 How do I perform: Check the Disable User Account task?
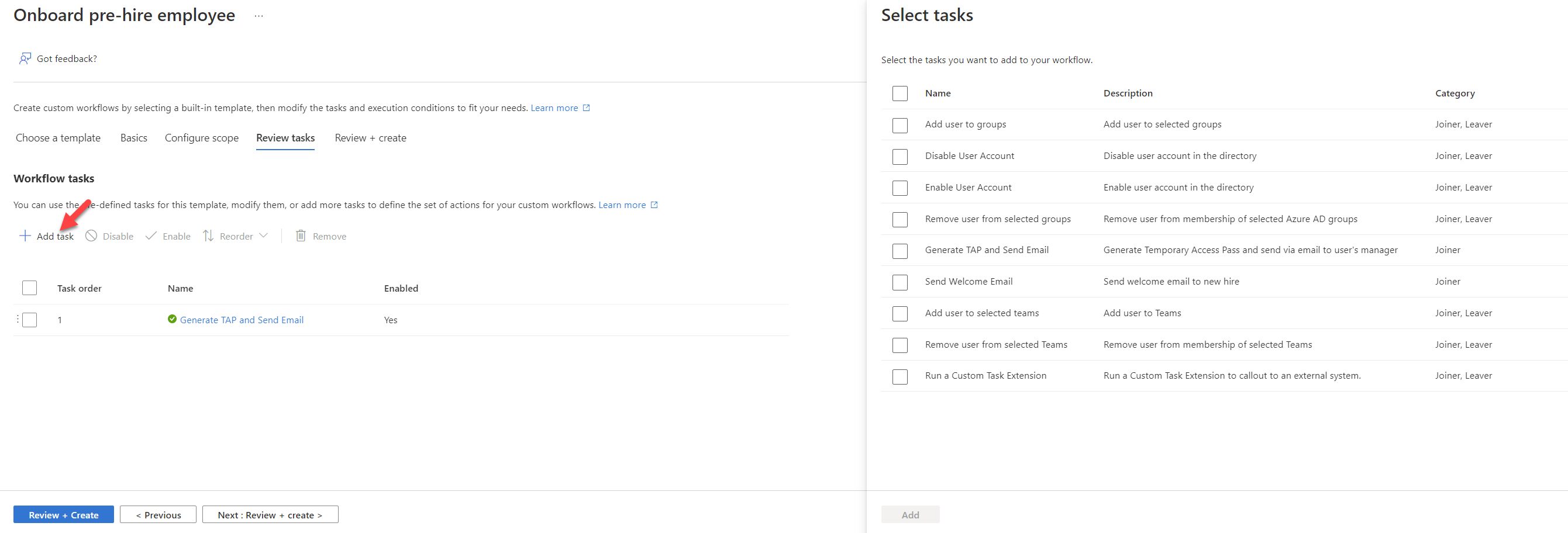pos(900,157)
